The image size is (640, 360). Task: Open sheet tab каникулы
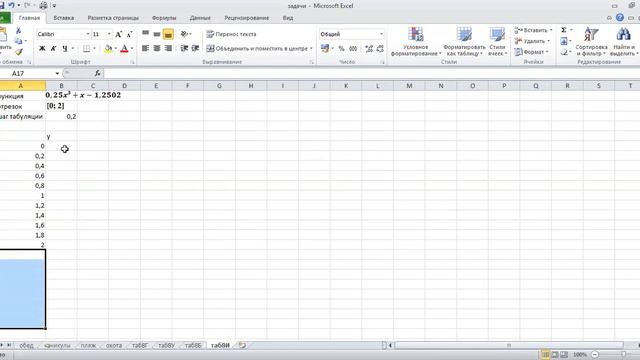(x=57, y=345)
